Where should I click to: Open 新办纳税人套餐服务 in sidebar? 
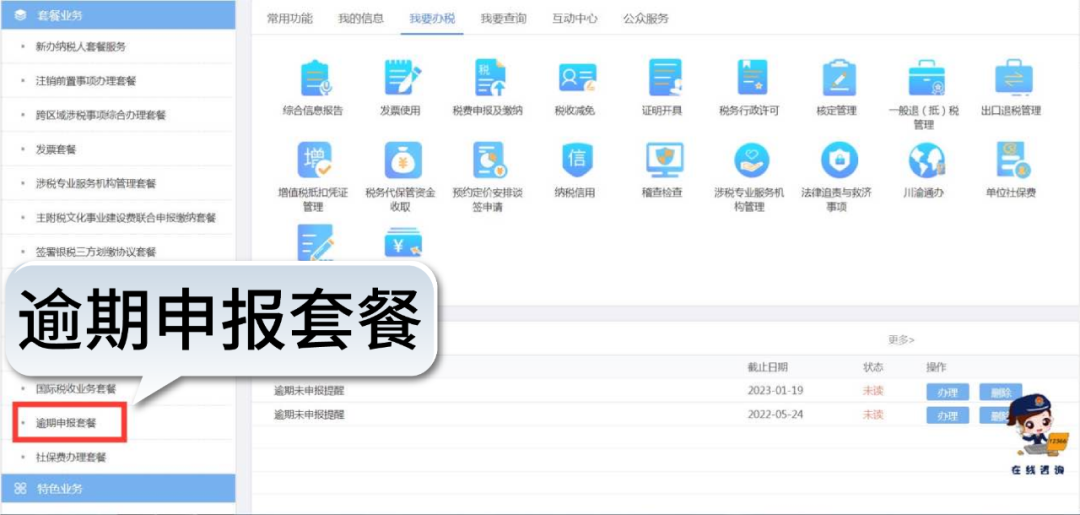click(x=81, y=47)
